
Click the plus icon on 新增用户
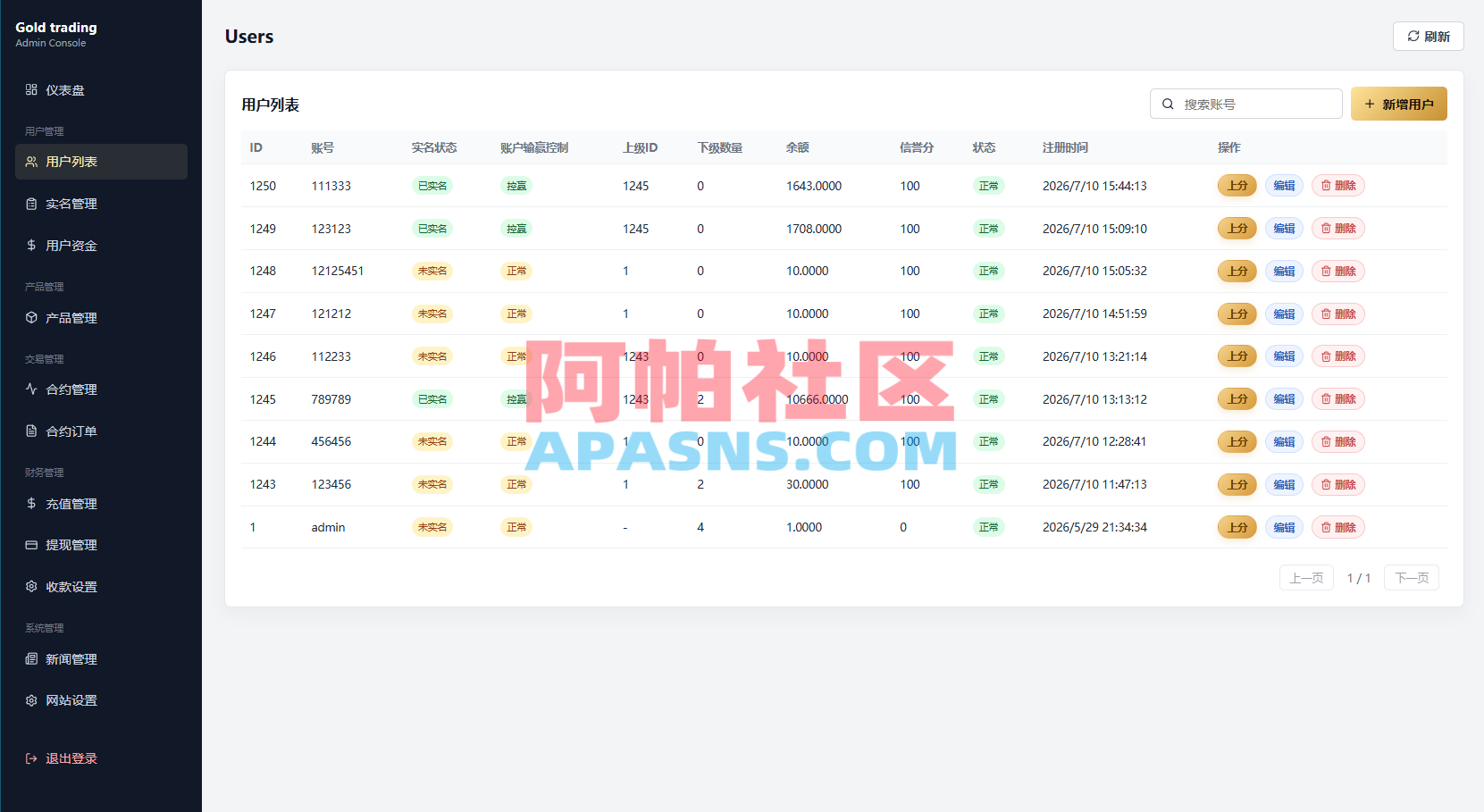(1370, 105)
